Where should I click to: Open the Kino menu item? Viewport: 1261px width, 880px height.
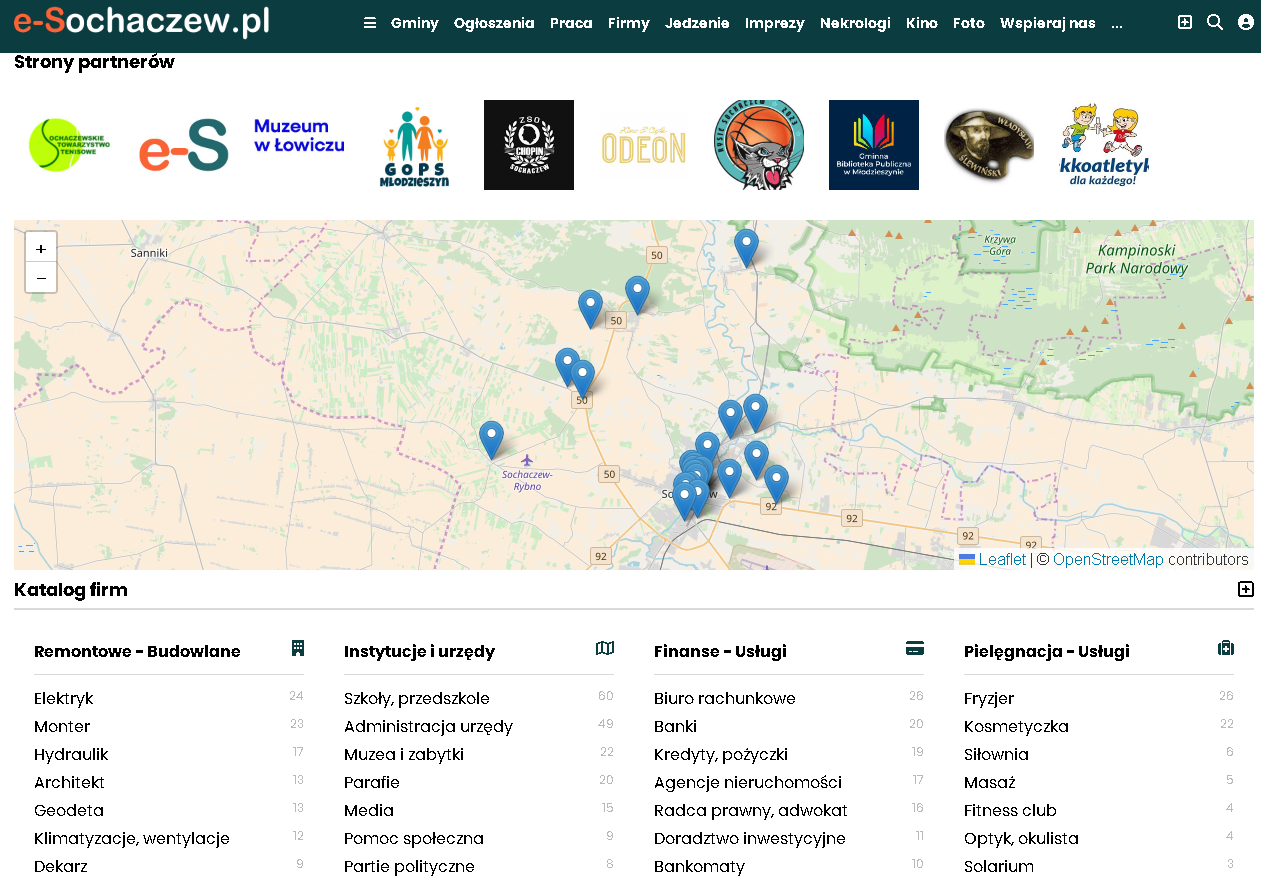(x=921, y=23)
